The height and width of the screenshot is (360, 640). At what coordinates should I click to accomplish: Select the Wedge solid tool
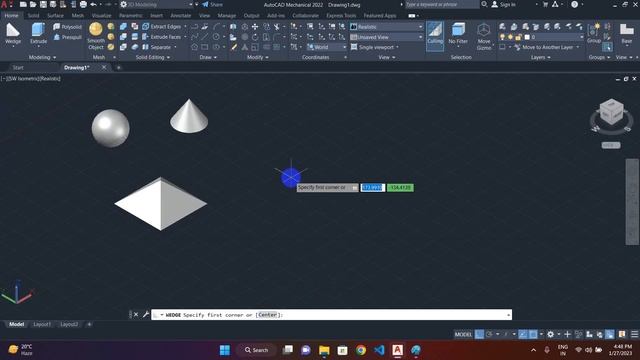13,34
